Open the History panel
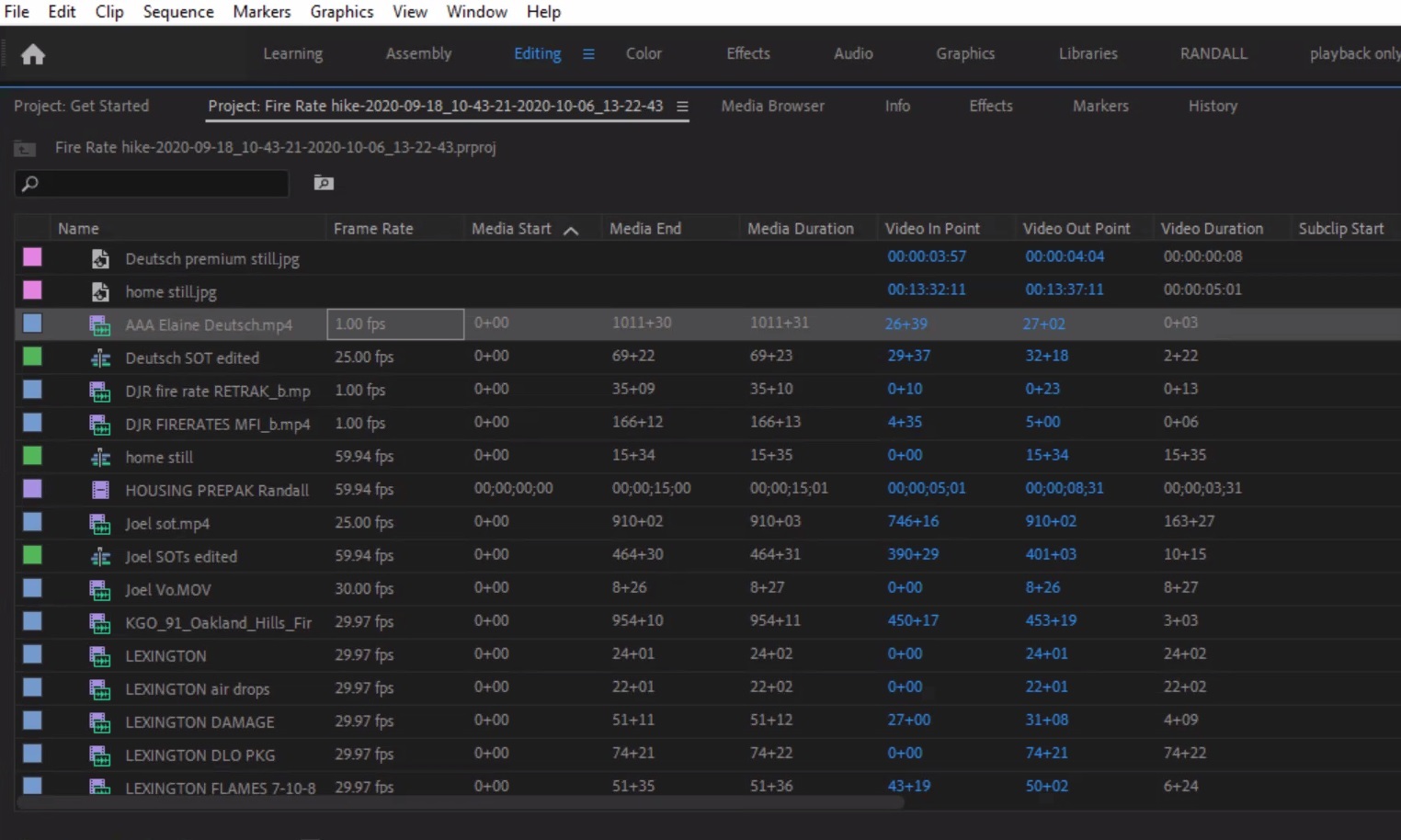Image resolution: width=1401 pixels, height=840 pixels. click(x=1212, y=106)
